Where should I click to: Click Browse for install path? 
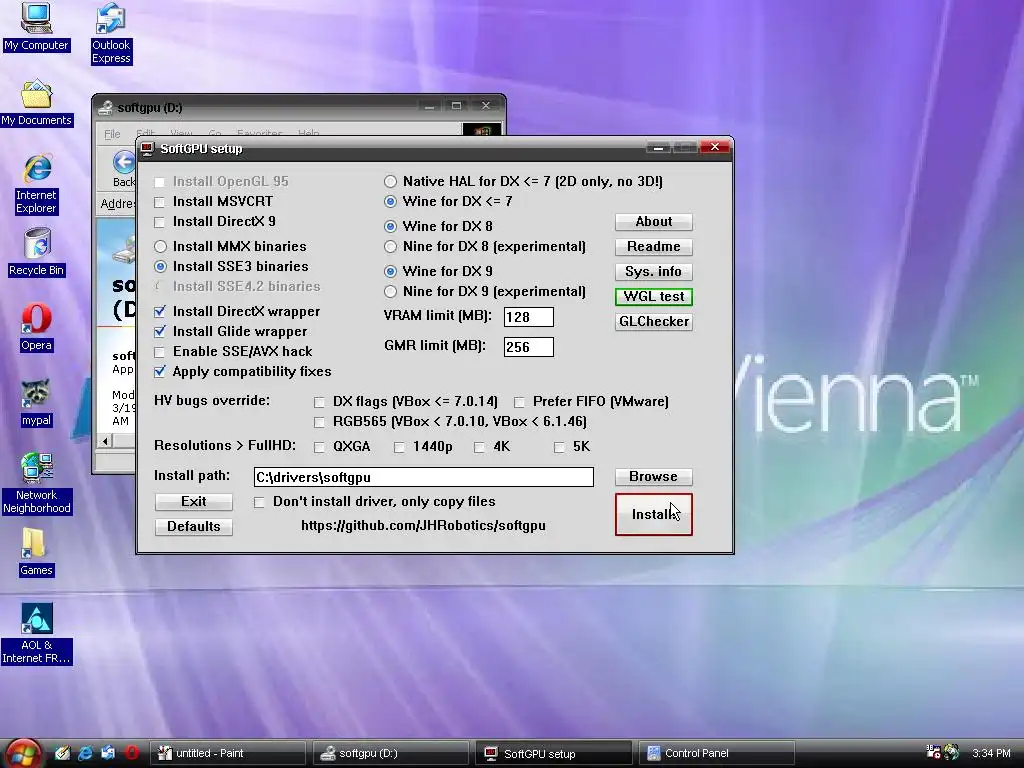[x=654, y=477]
